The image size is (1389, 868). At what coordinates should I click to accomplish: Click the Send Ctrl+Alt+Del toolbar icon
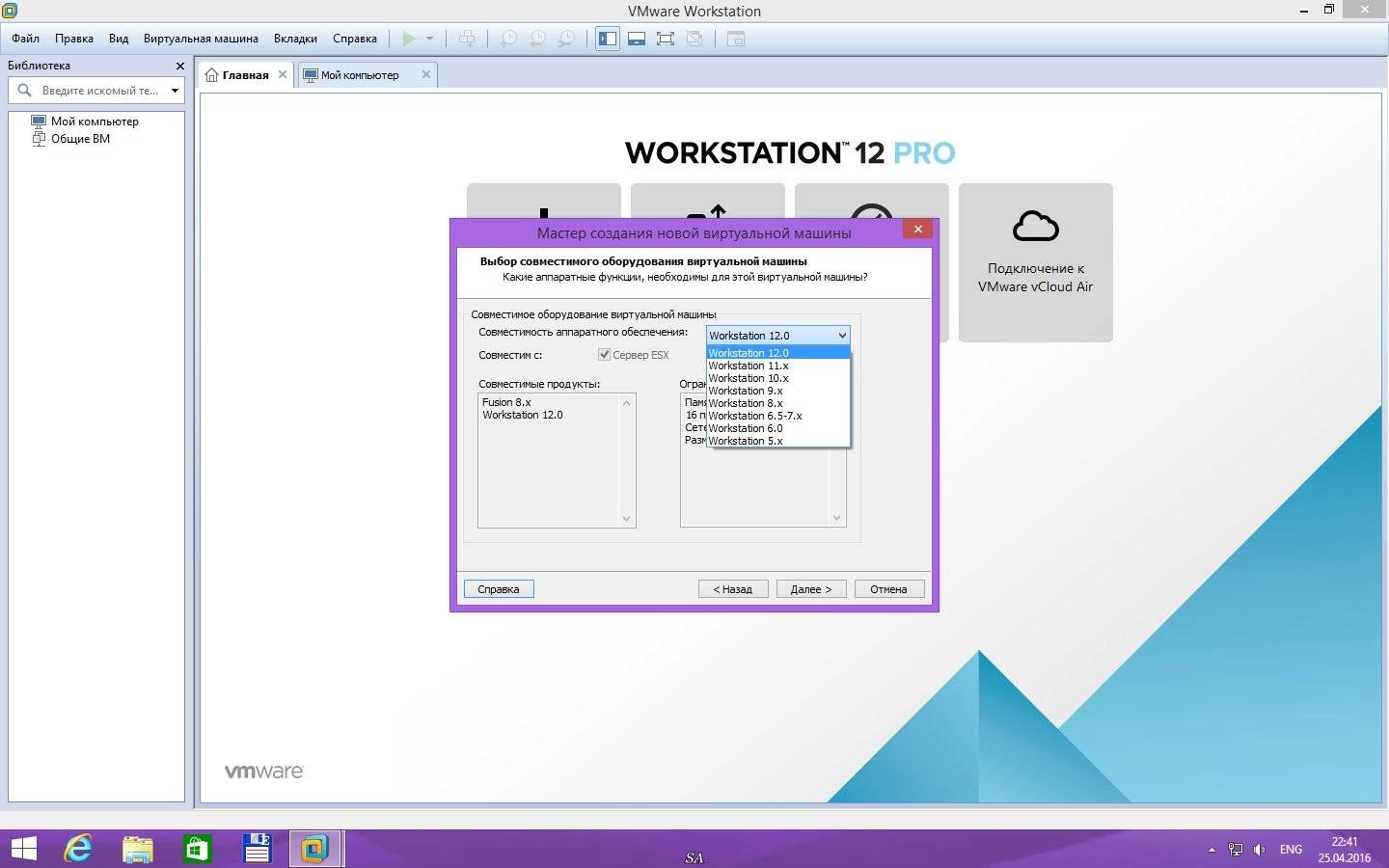point(467,39)
